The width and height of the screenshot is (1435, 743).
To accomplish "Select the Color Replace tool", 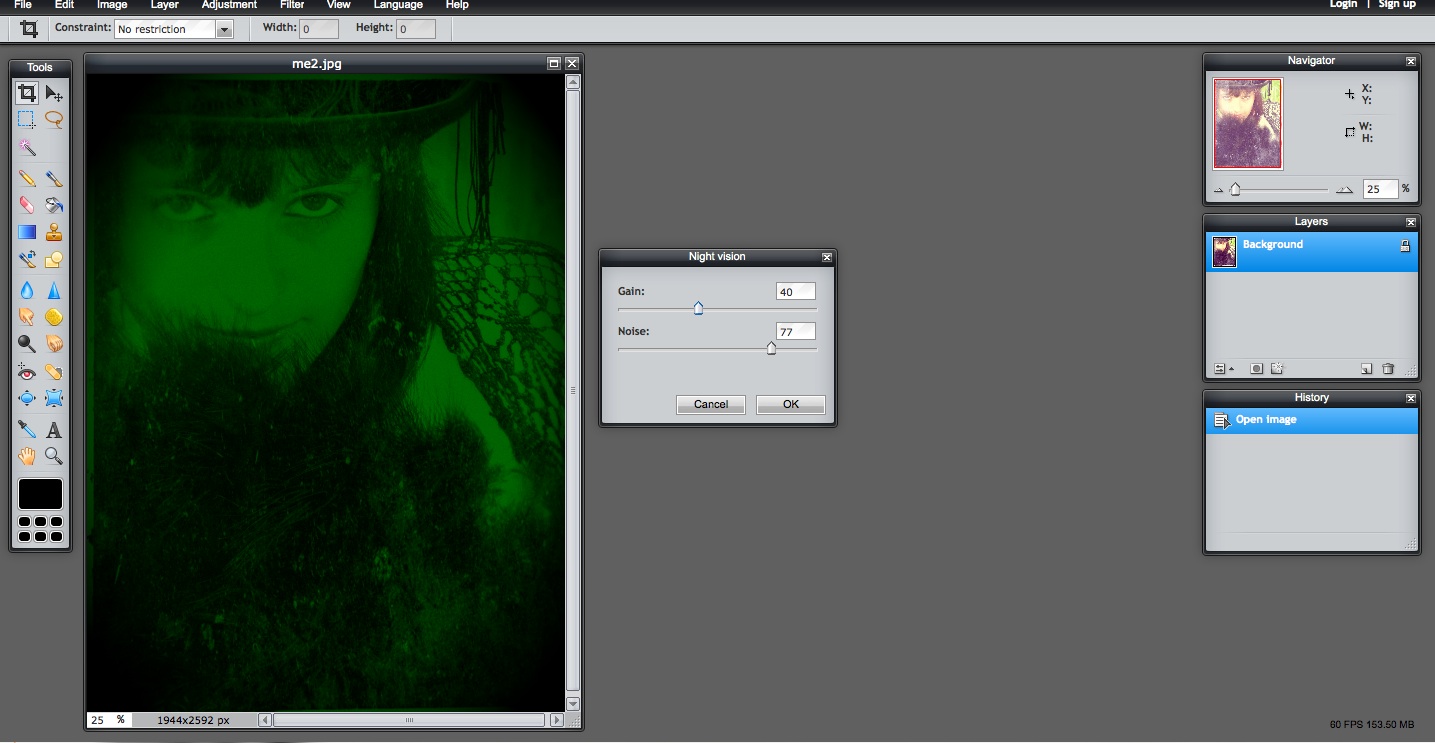I will tap(27, 259).
